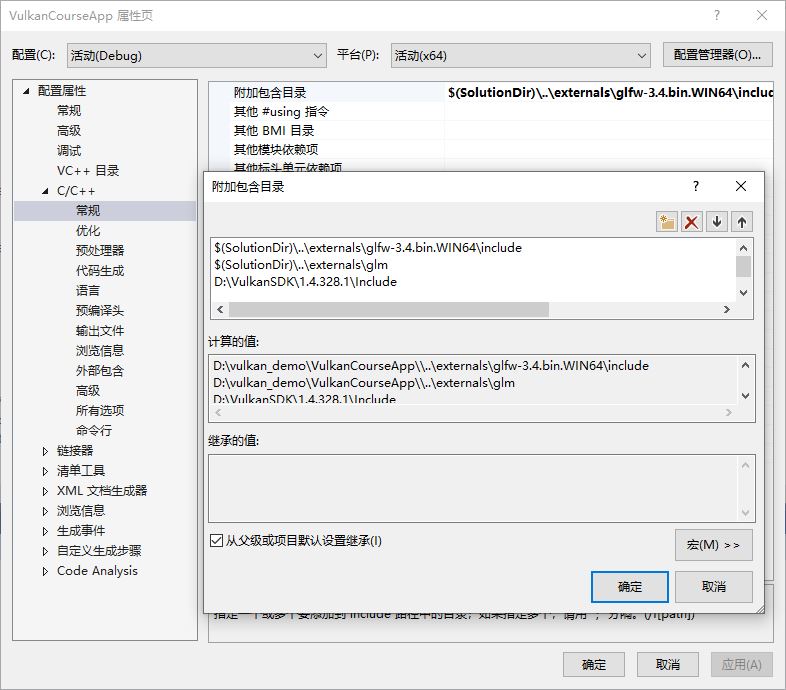Viewport: 786px width, 690px height.
Task: Expand the Code Analysis tree node
Action: (45, 571)
